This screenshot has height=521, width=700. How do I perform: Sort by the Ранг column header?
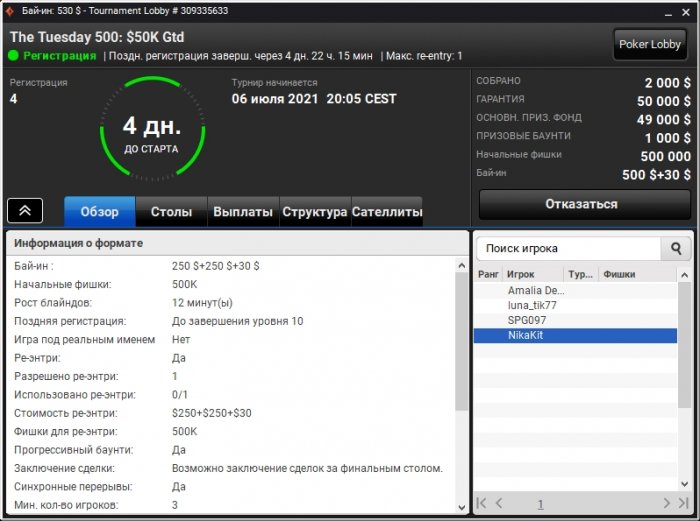pyautogui.click(x=488, y=274)
